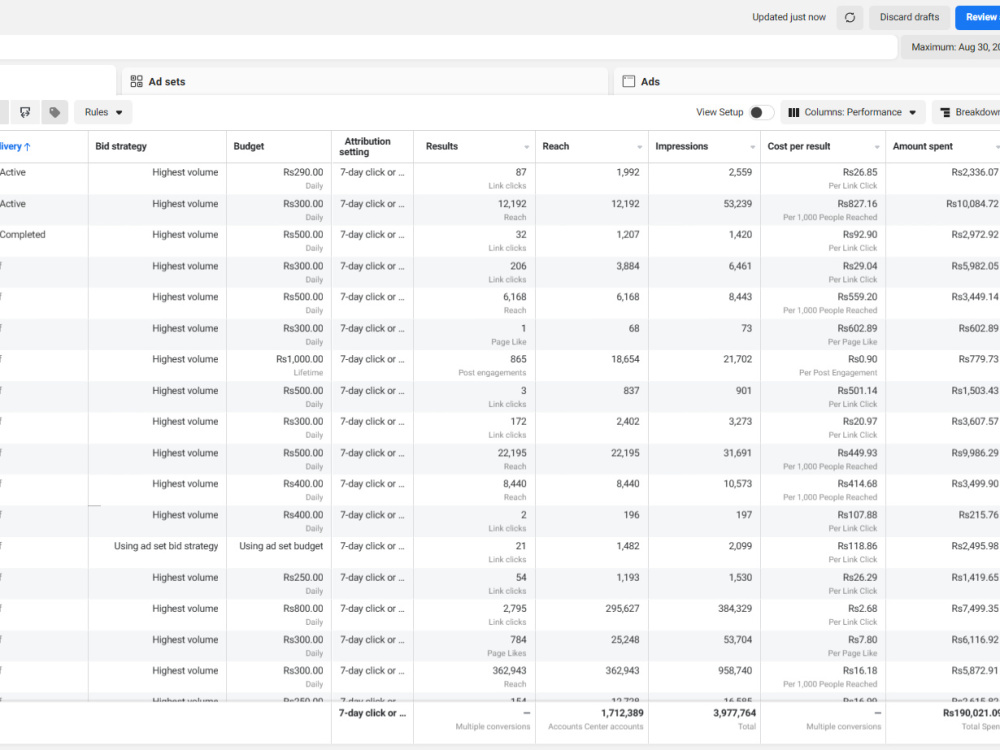This screenshot has height=750, width=1000.
Task: Open the Rules dropdown
Action: tap(103, 112)
